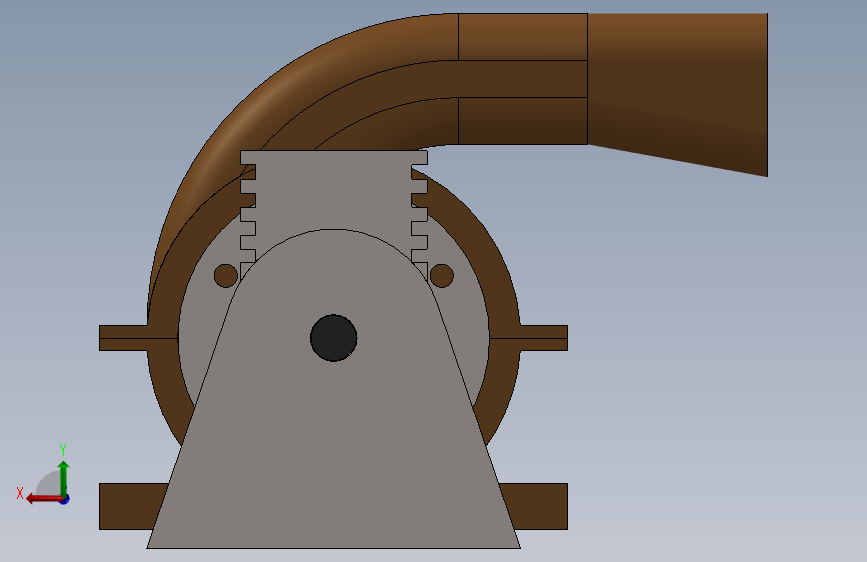Select the small brown hole right of bracket
867x562 pixels.
click(442, 275)
